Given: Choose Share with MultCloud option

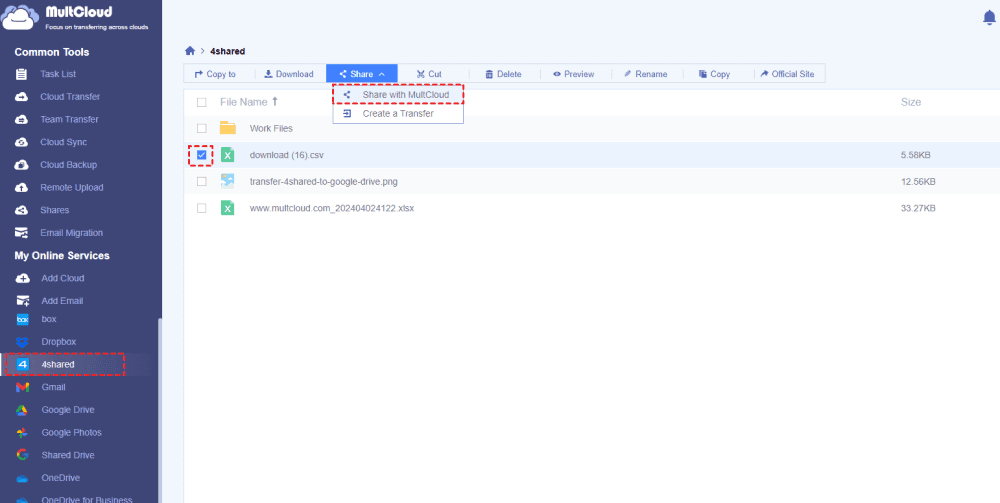Looking at the screenshot, I should 398,95.
